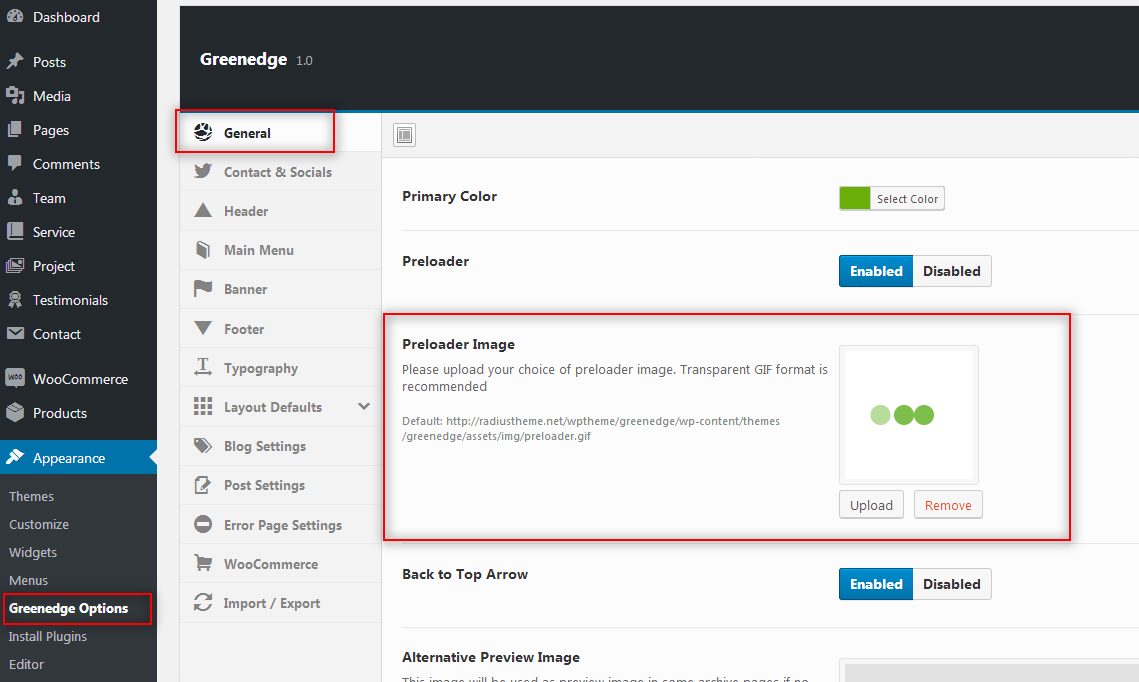Open the Main Menu options tab
This screenshot has width=1139, height=682.
click(280, 251)
